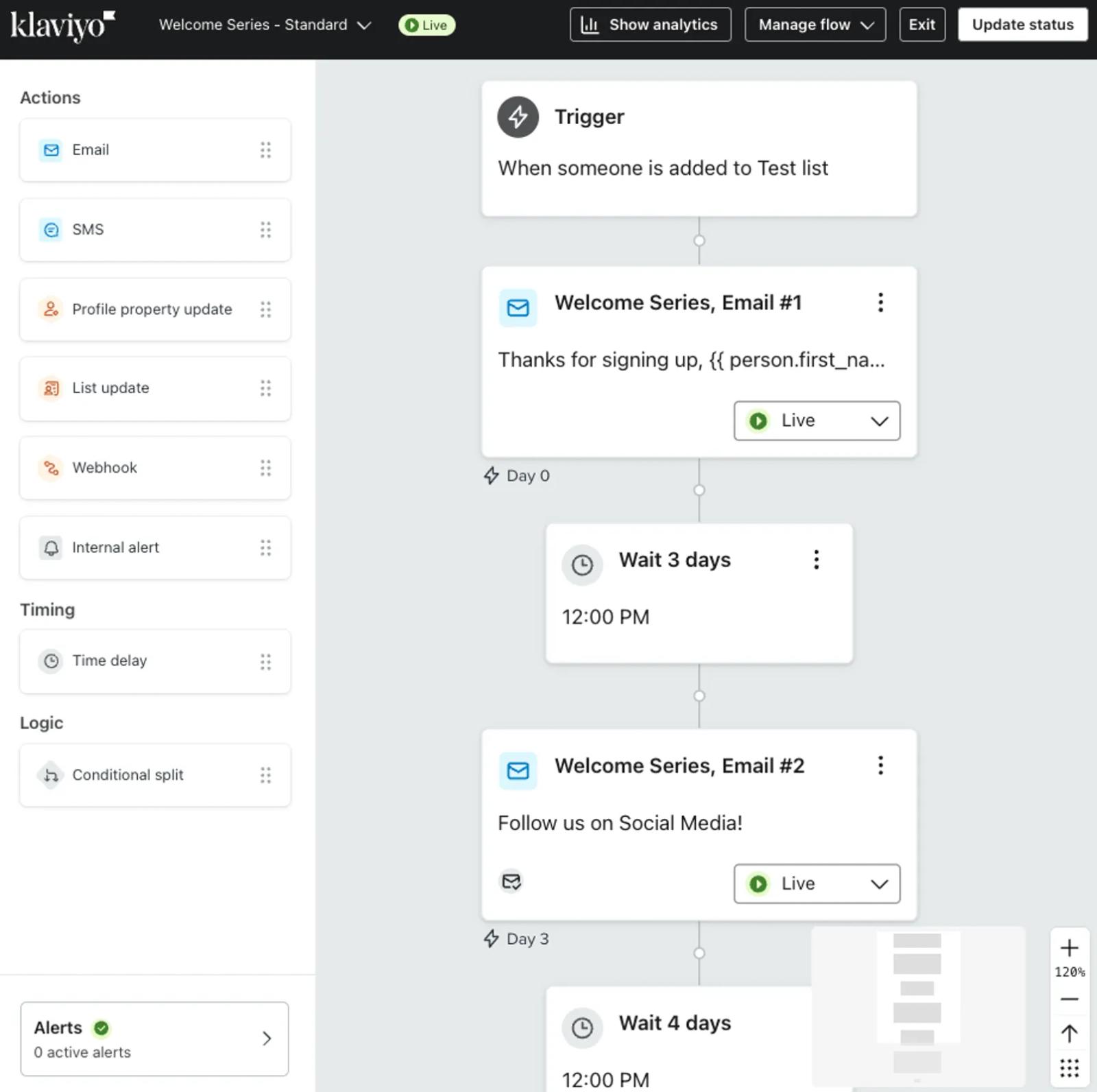The width and height of the screenshot is (1097, 1092).
Task: Click the green Alerts check icon
Action: (x=101, y=1028)
